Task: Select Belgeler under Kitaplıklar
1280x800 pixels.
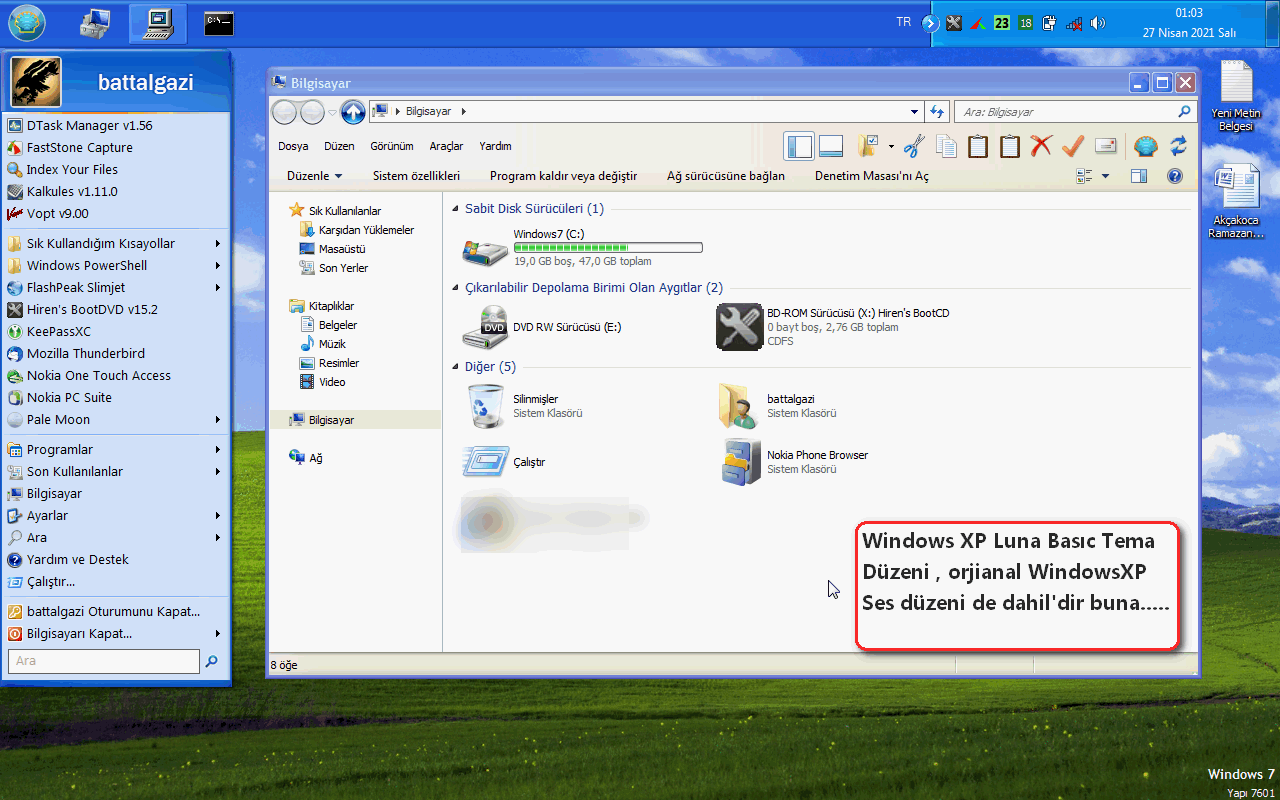Action: pos(329,325)
